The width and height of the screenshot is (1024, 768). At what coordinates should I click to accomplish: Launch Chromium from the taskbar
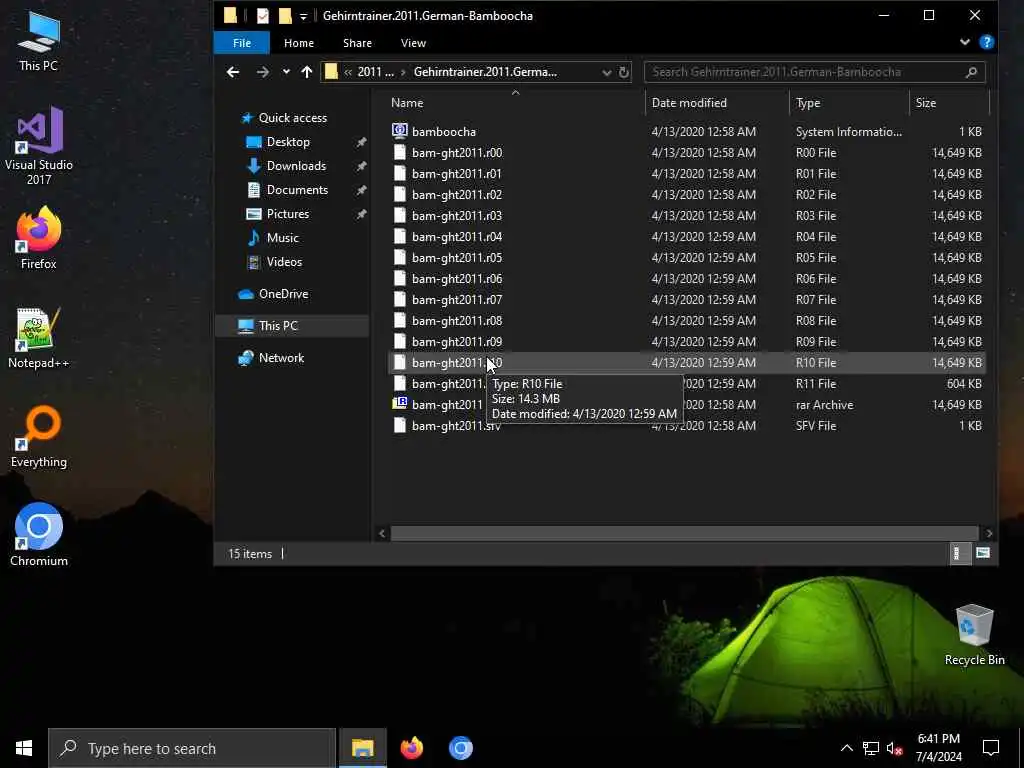pyautogui.click(x=460, y=748)
